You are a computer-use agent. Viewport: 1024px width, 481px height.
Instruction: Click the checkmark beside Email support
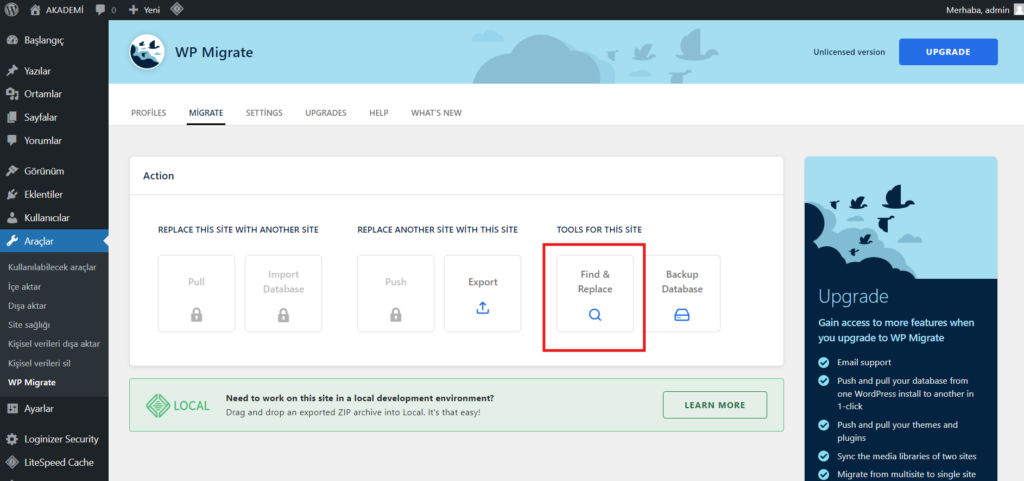(824, 362)
